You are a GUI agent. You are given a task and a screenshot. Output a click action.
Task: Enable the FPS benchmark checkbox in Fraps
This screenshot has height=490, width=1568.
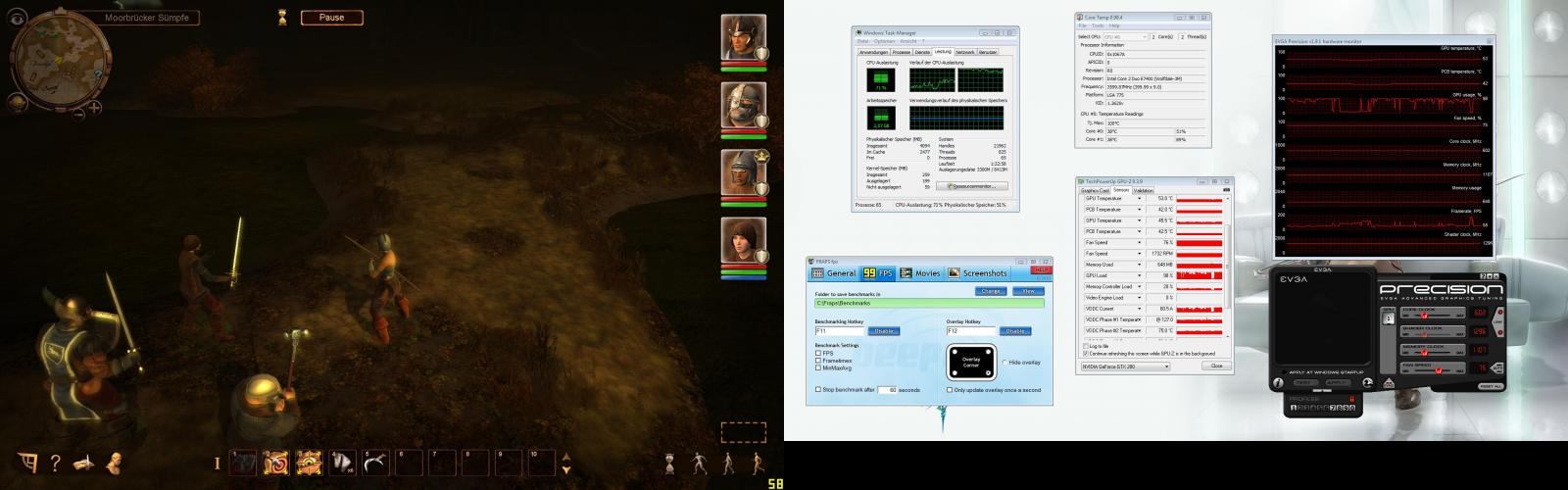[x=818, y=353]
